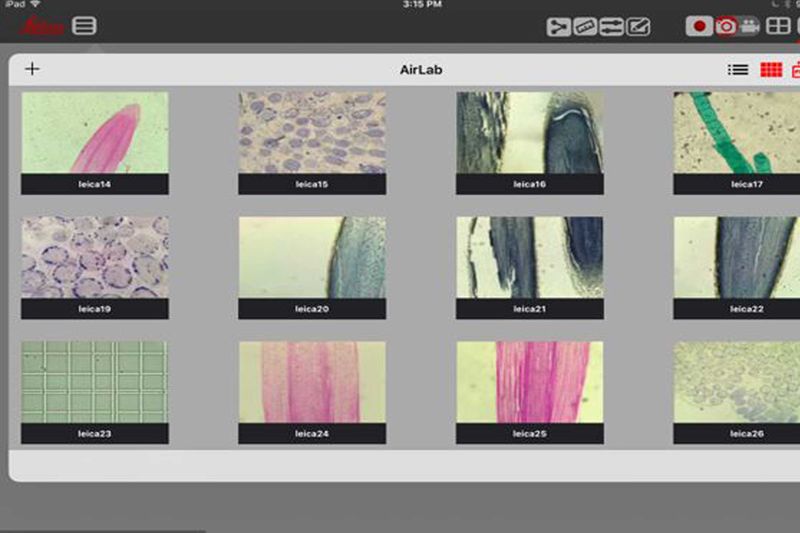Select the annotation edit pencil tool

(638, 27)
